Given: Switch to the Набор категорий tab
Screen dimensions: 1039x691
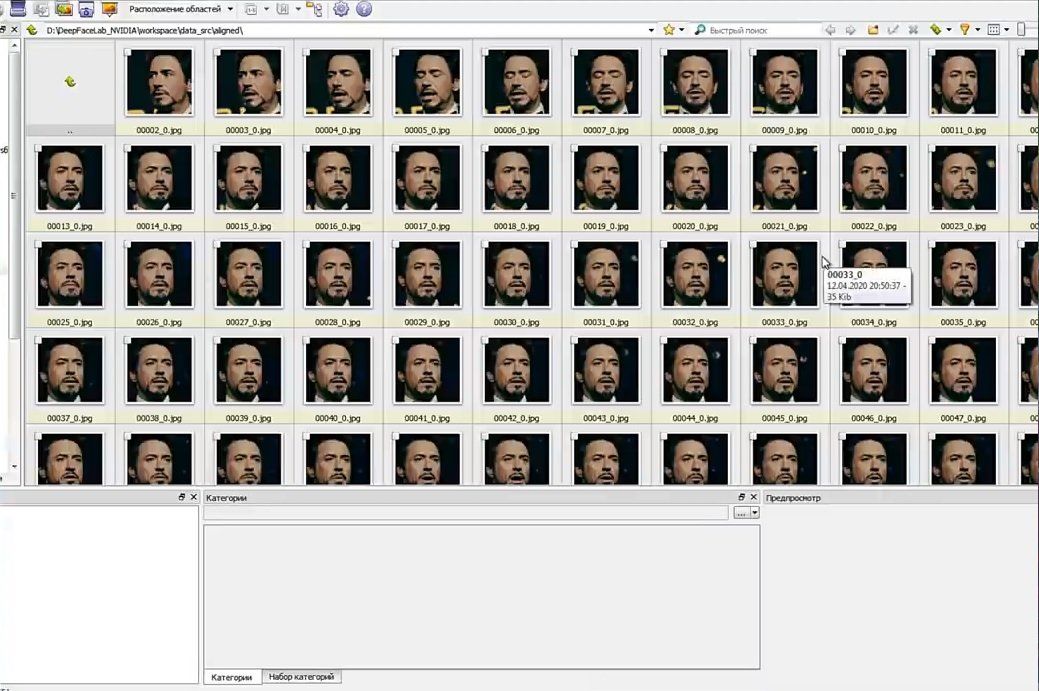Looking at the screenshot, I should [301, 677].
